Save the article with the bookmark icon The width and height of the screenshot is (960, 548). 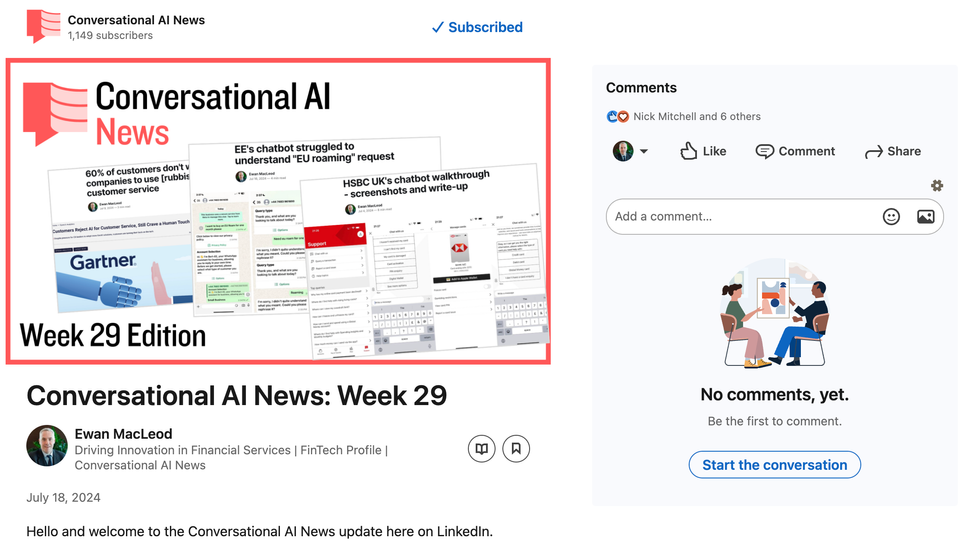(x=516, y=449)
